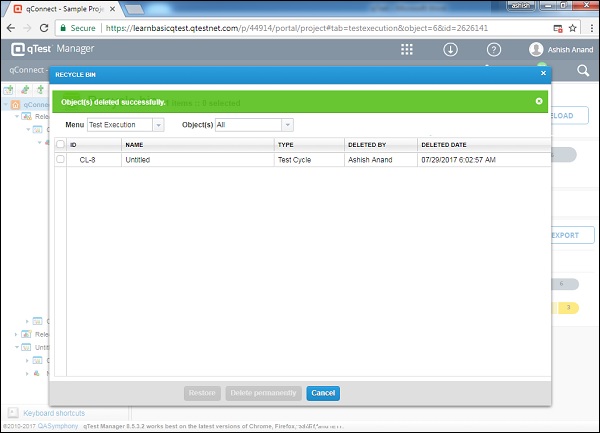Viewport: 600px width, 433px height.
Task: Open the Object(s) All dropdown
Action: click(254, 125)
